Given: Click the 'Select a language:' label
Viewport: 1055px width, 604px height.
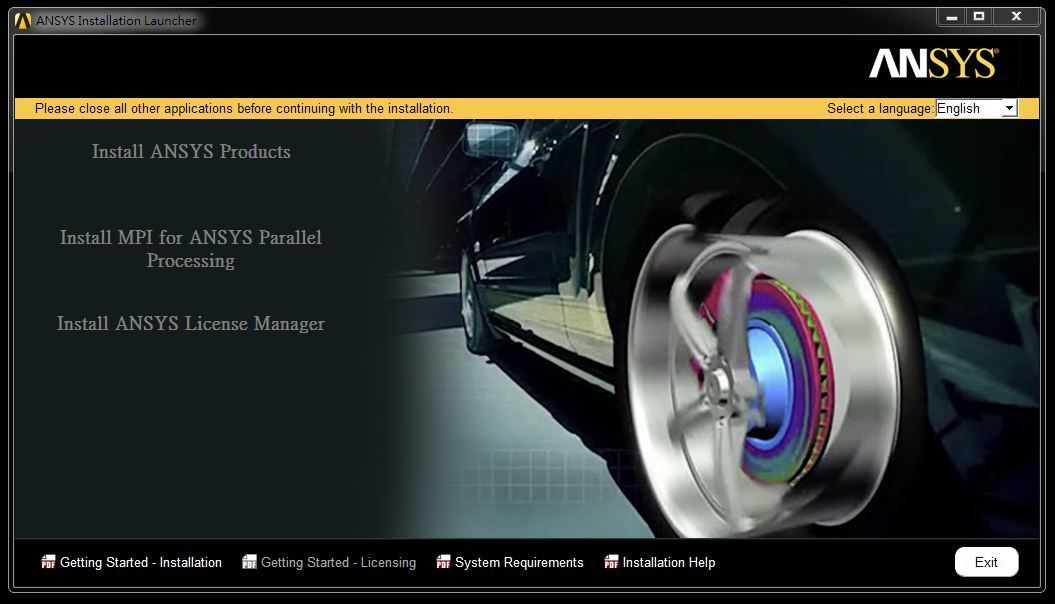Looking at the screenshot, I should (880, 108).
